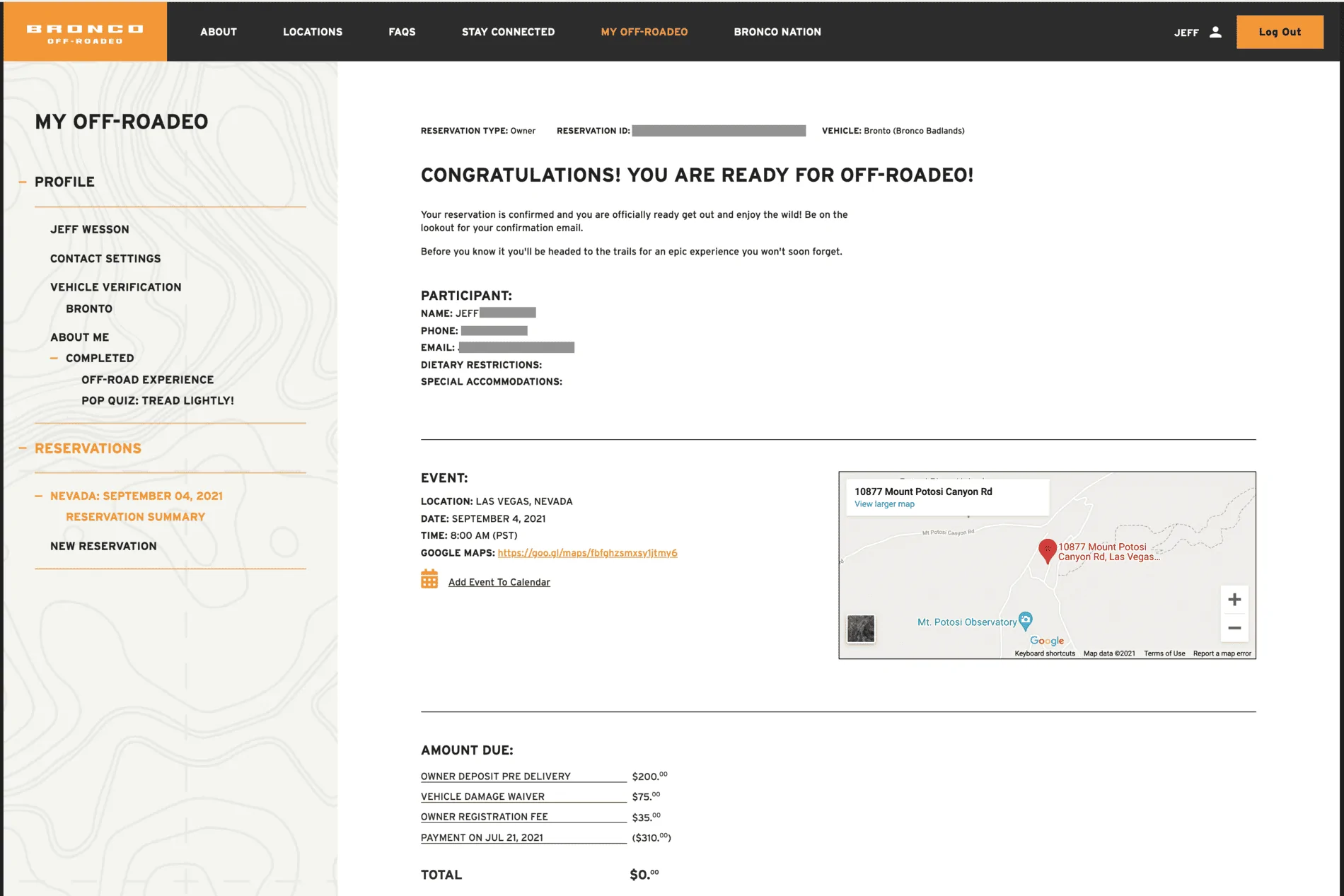The height and width of the screenshot is (896, 1344).
Task: Select the BRONTO vehicle item
Action: coord(89,308)
